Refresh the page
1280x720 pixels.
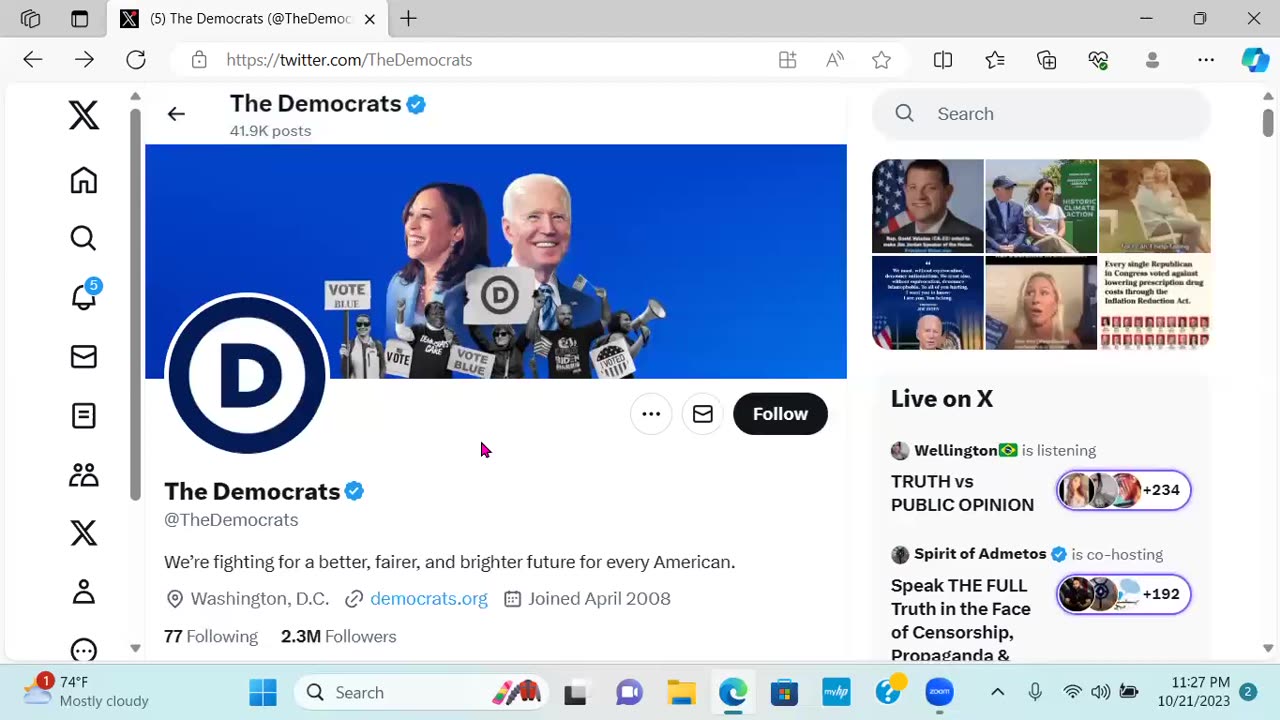(136, 60)
